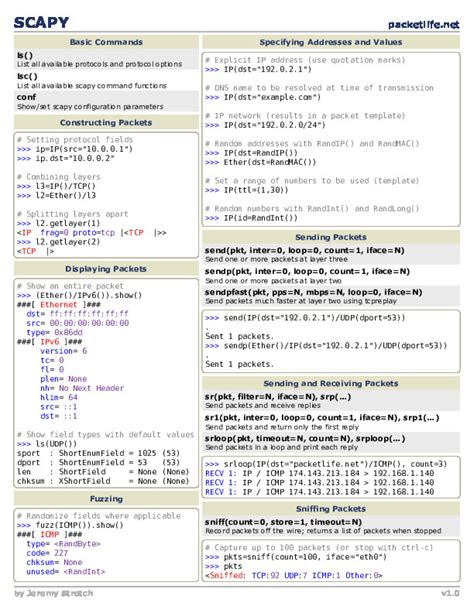Select the conf command entry

[x=106, y=101]
